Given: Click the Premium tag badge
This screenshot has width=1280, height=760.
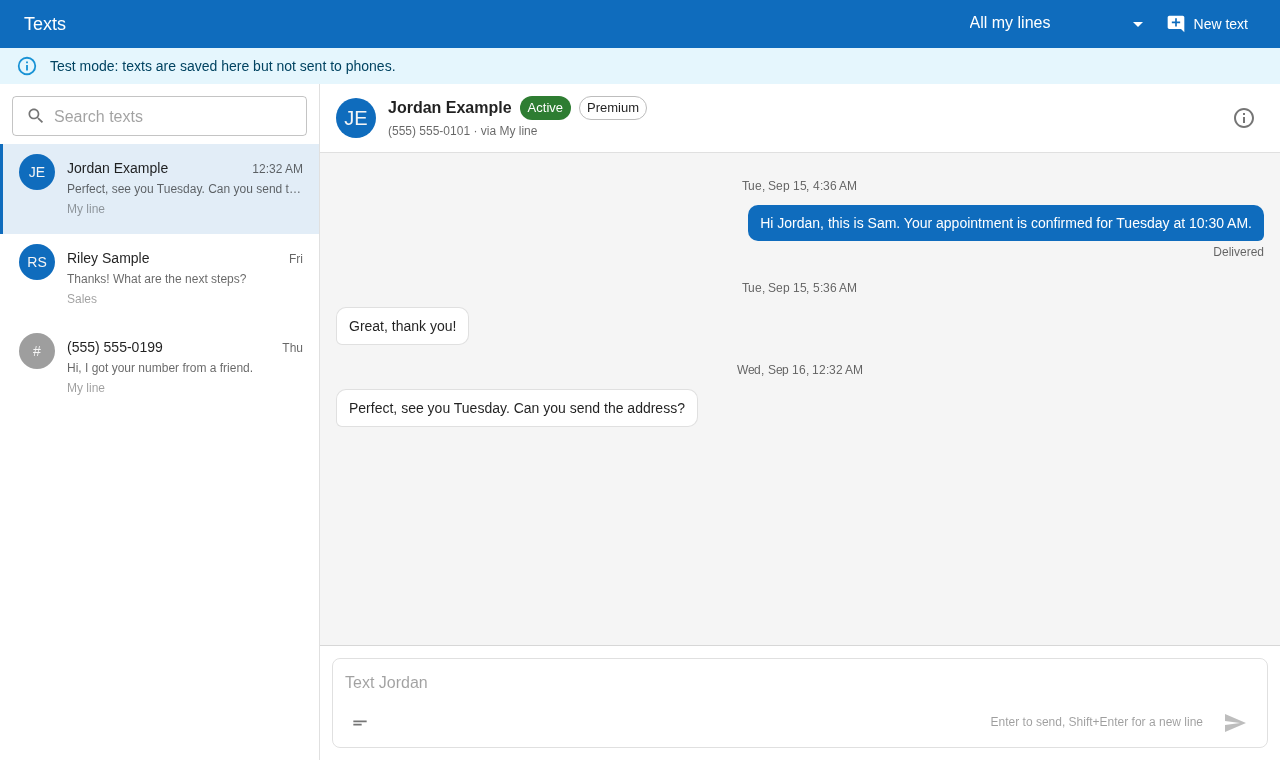Looking at the screenshot, I should point(613,108).
